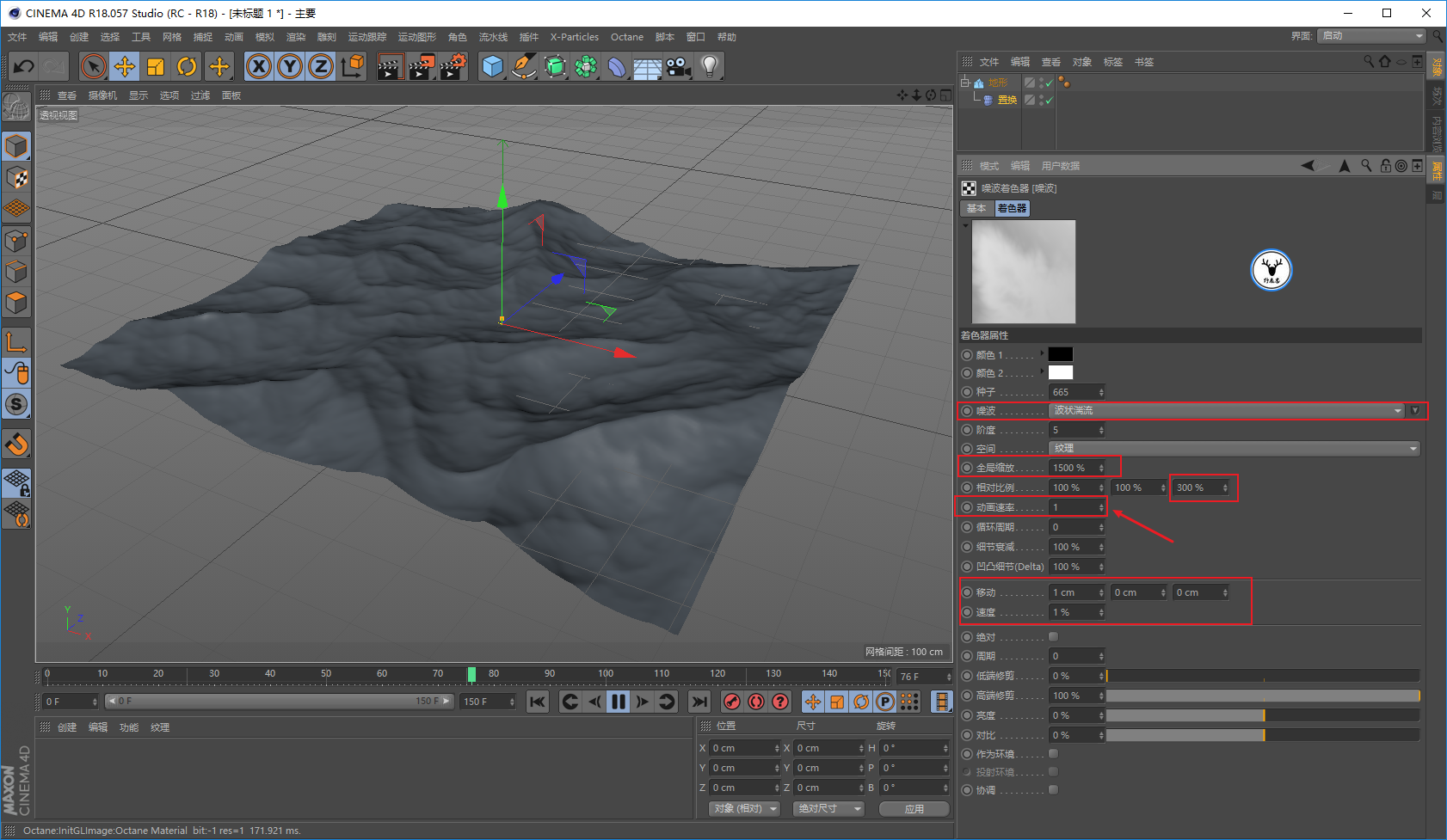Image resolution: width=1447 pixels, height=840 pixels.
Task: Enable snapping with magnet icon
Action: tap(16, 445)
